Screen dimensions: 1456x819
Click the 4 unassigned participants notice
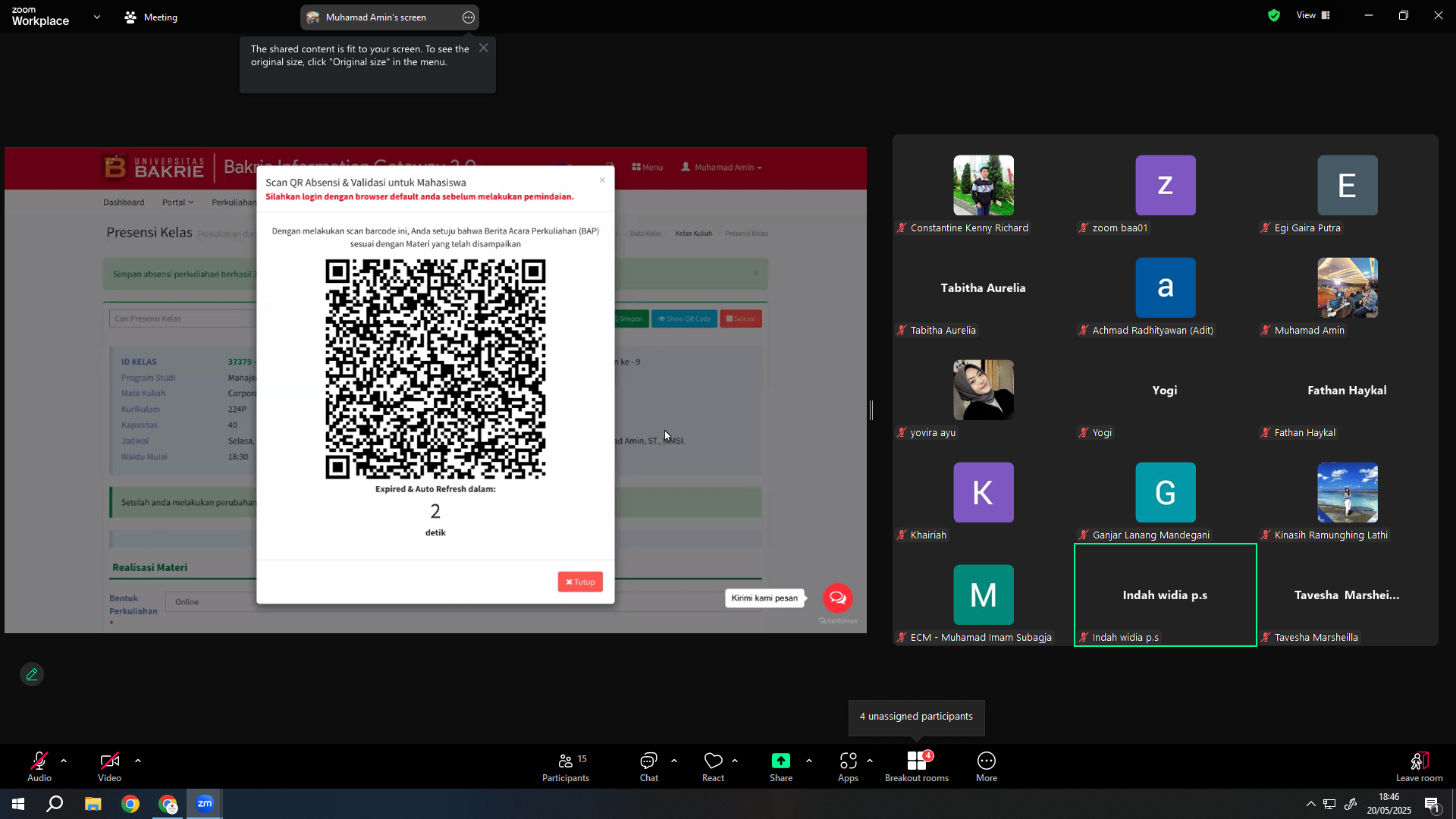coord(916,717)
